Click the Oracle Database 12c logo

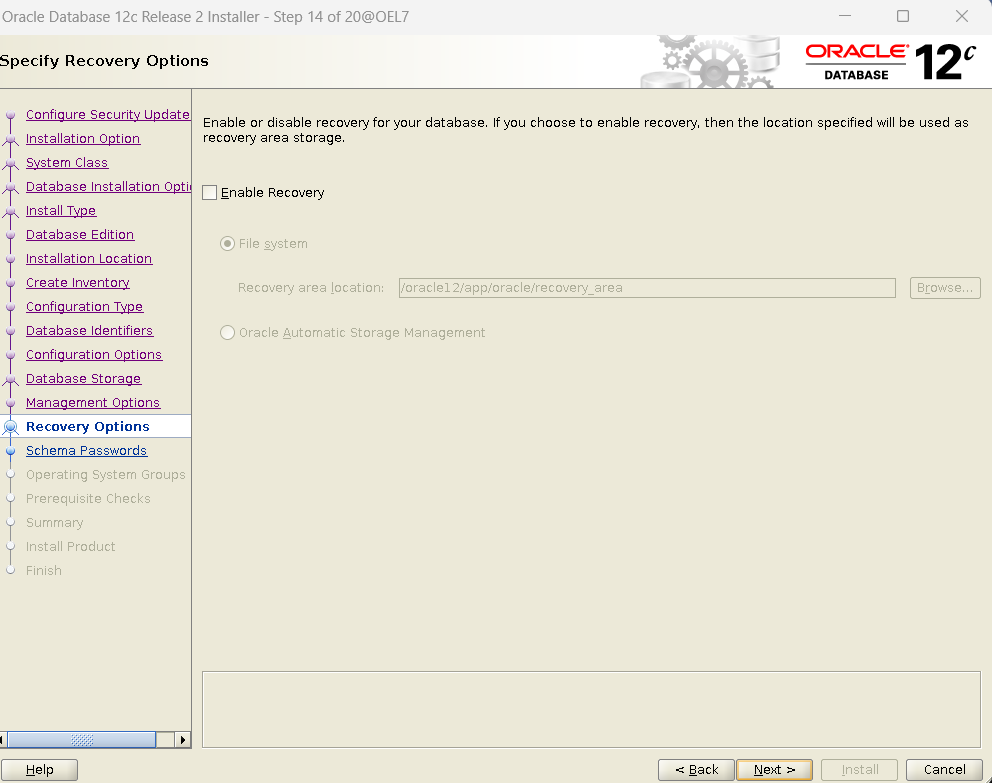(891, 61)
